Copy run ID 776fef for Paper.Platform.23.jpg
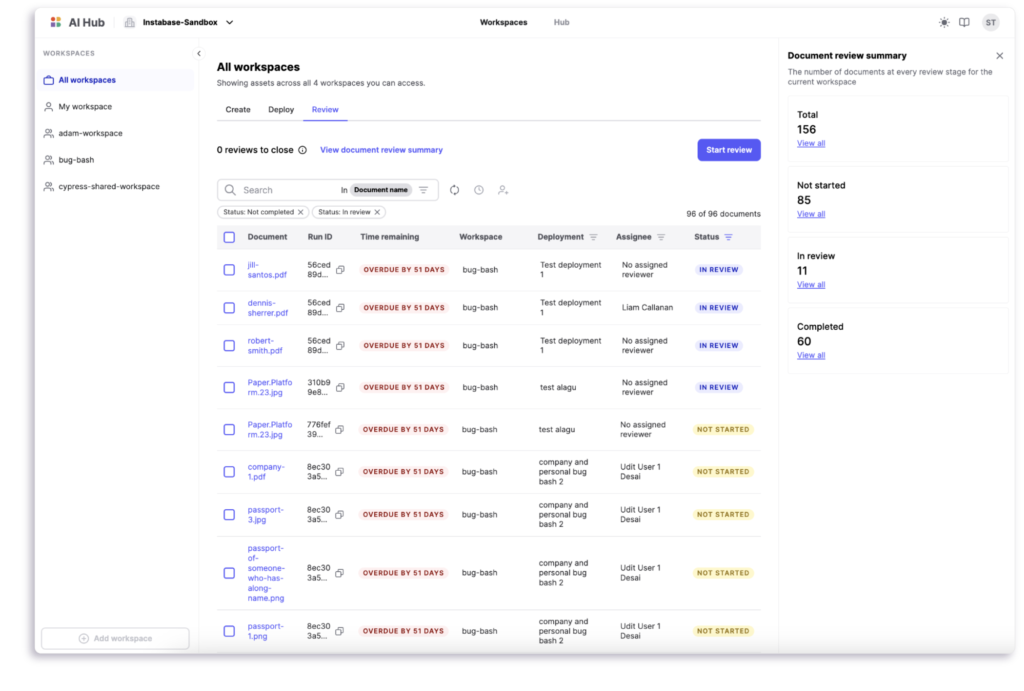 (340, 430)
